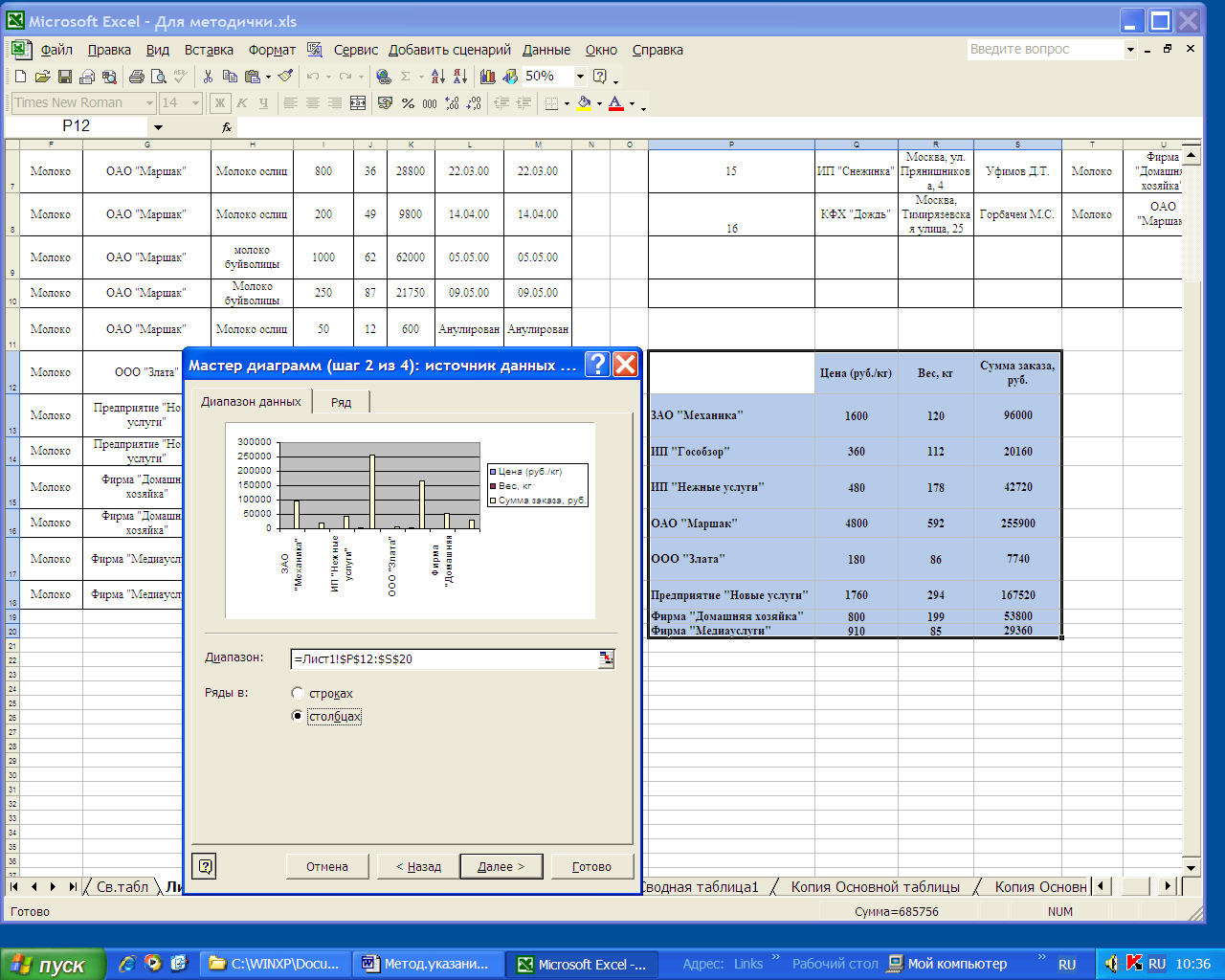Open the Chart Wizard toolbar icon
The height and width of the screenshot is (980, 1225).
point(488,77)
